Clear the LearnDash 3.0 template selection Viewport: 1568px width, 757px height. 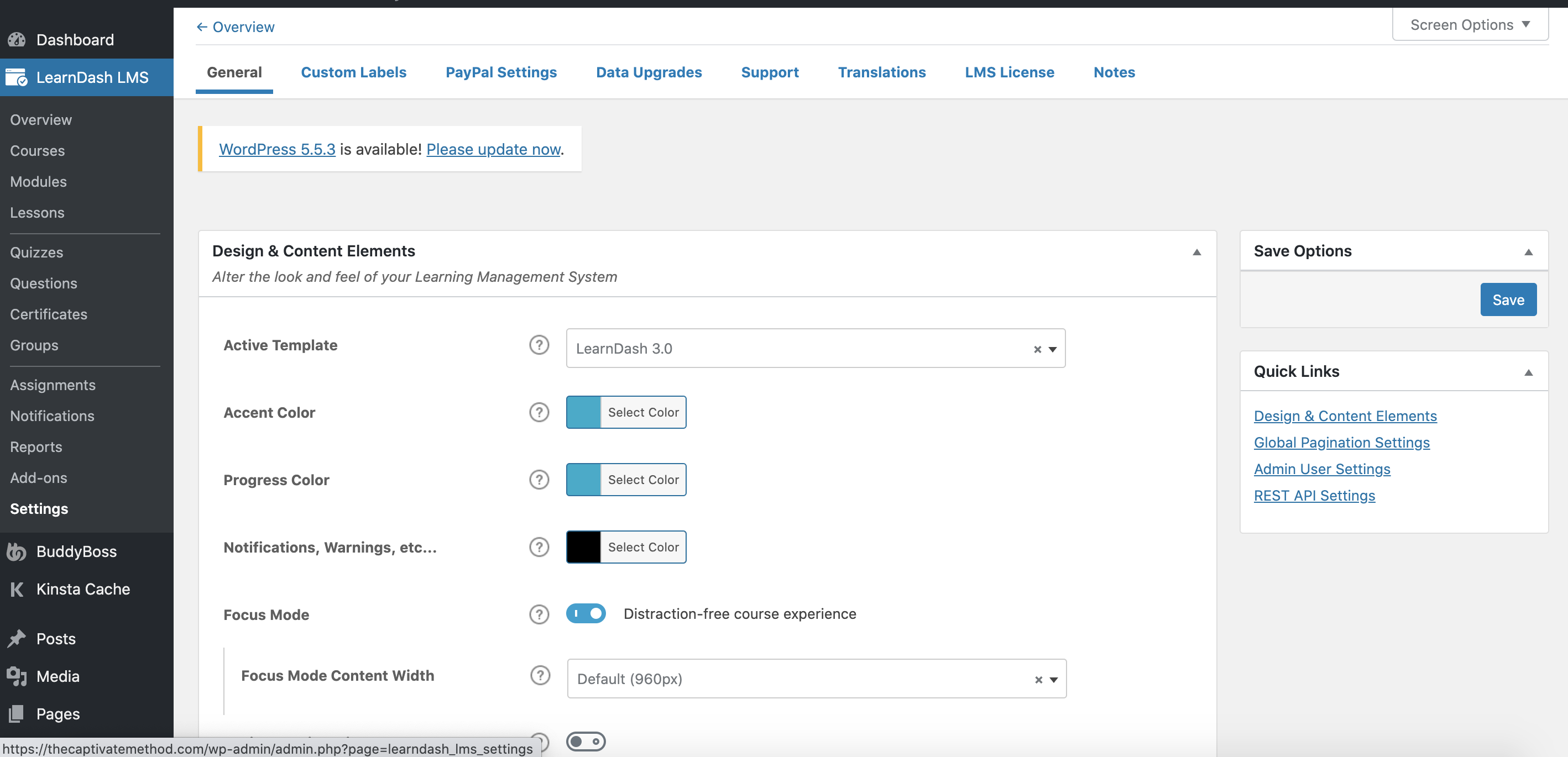click(1037, 349)
